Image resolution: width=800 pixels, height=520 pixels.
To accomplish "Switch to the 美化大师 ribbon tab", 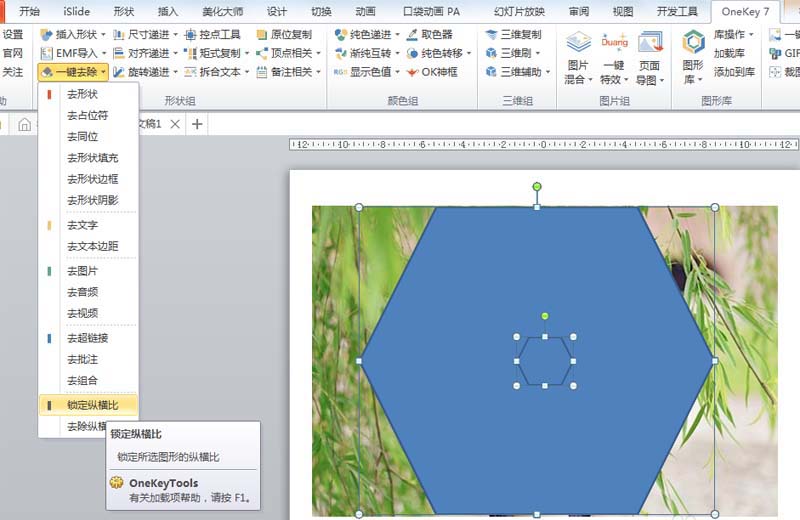I will 222,11.
